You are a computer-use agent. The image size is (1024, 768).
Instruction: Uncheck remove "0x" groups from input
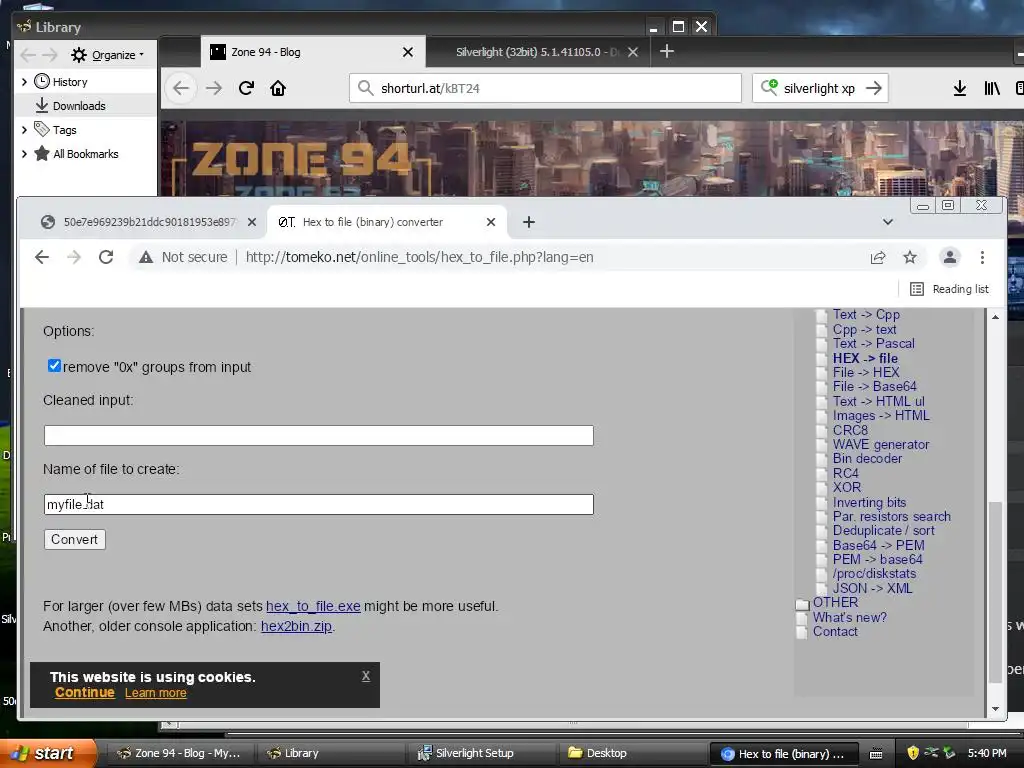(x=54, y=366)
